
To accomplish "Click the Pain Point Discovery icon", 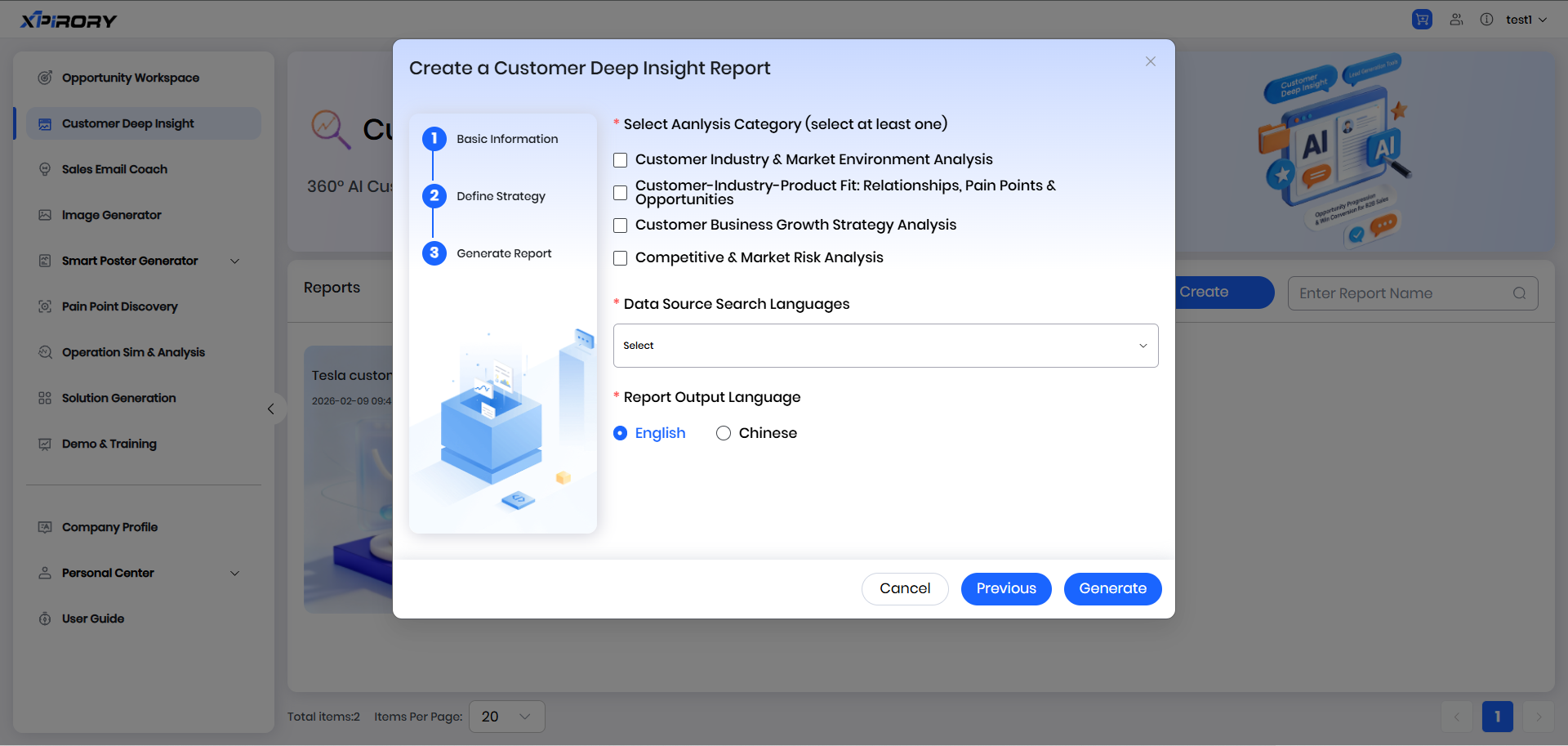I will coord(45,306).
